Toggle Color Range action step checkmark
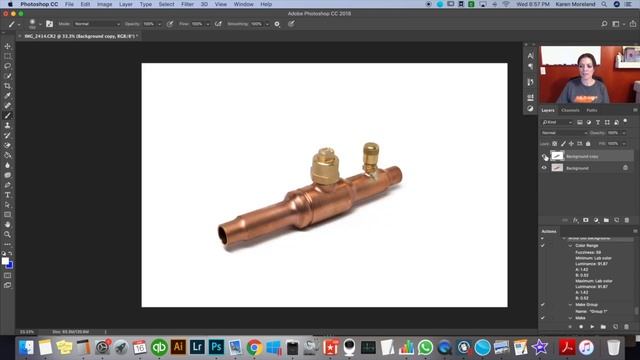Viewport: 640px width, 360px height. 542,245
